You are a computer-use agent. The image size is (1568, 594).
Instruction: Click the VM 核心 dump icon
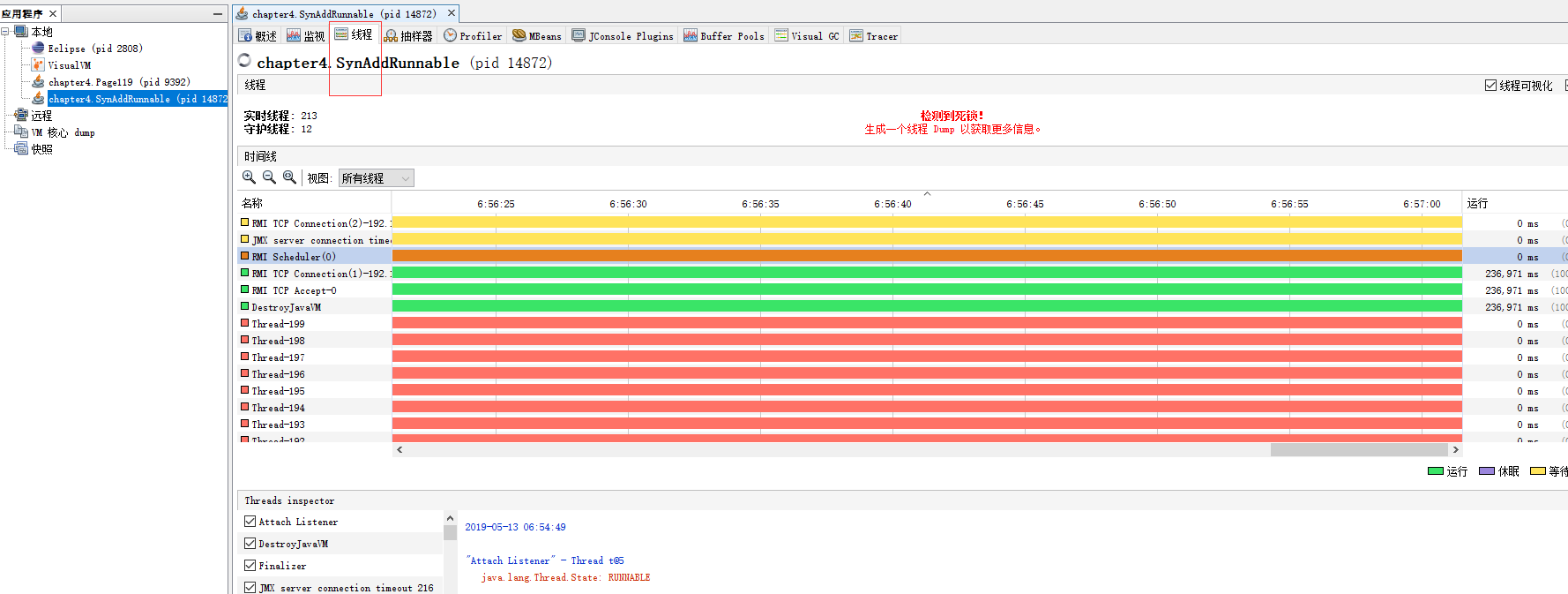click(21, 132)
